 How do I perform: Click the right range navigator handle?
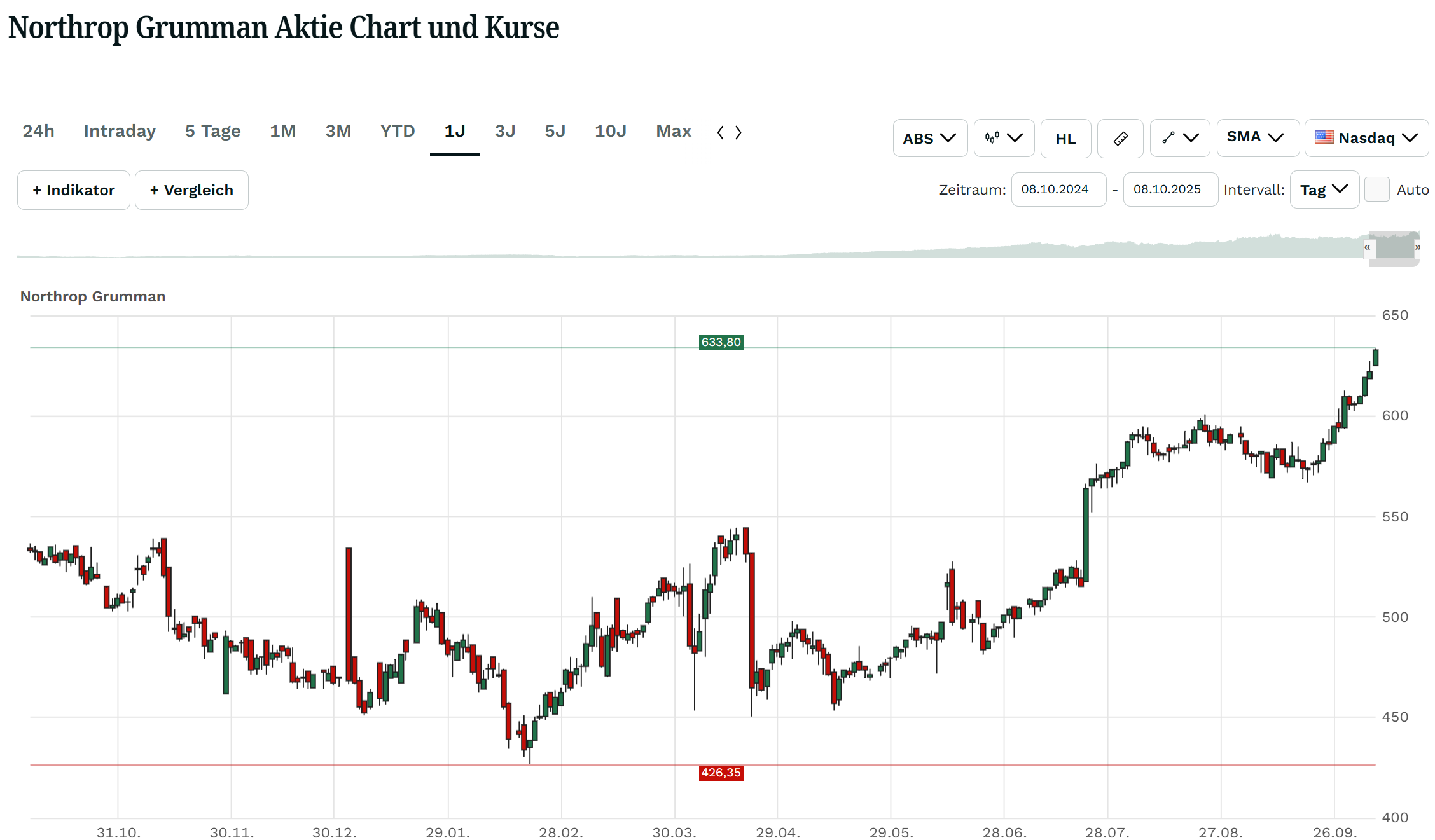1417,247
